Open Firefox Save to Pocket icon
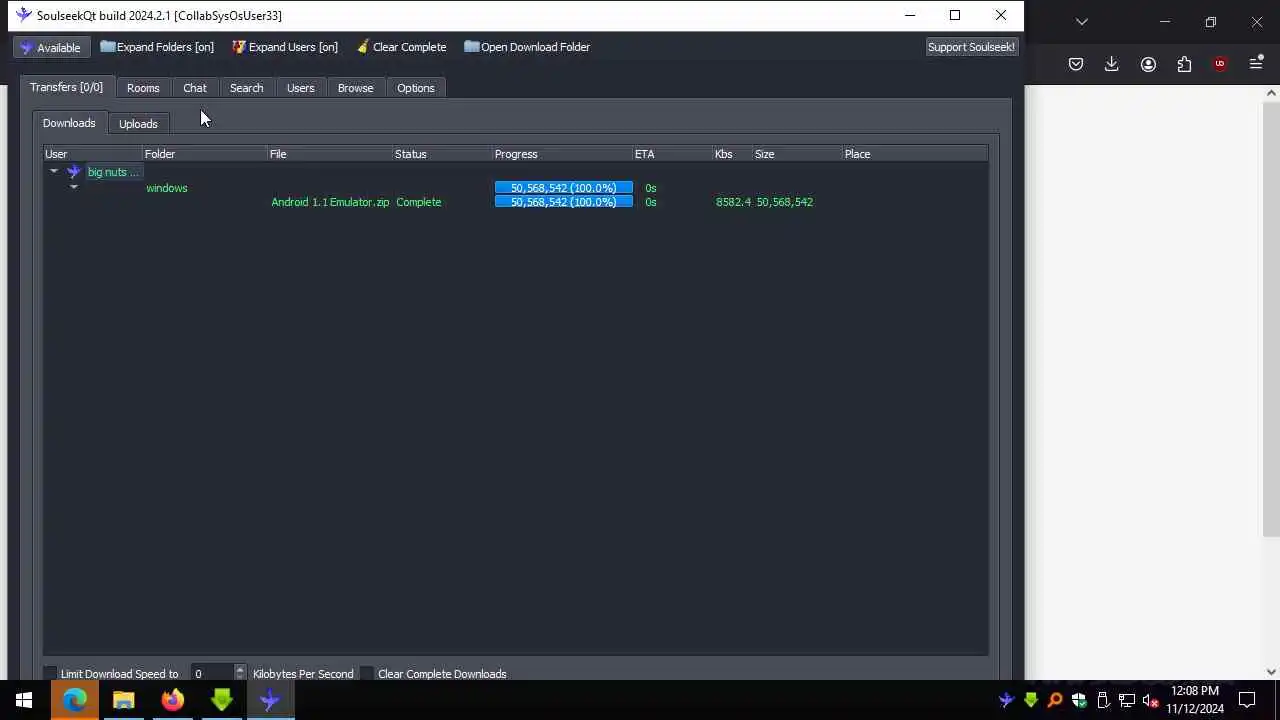This screenshot has width=1280, height=720. click(1076, 64)
